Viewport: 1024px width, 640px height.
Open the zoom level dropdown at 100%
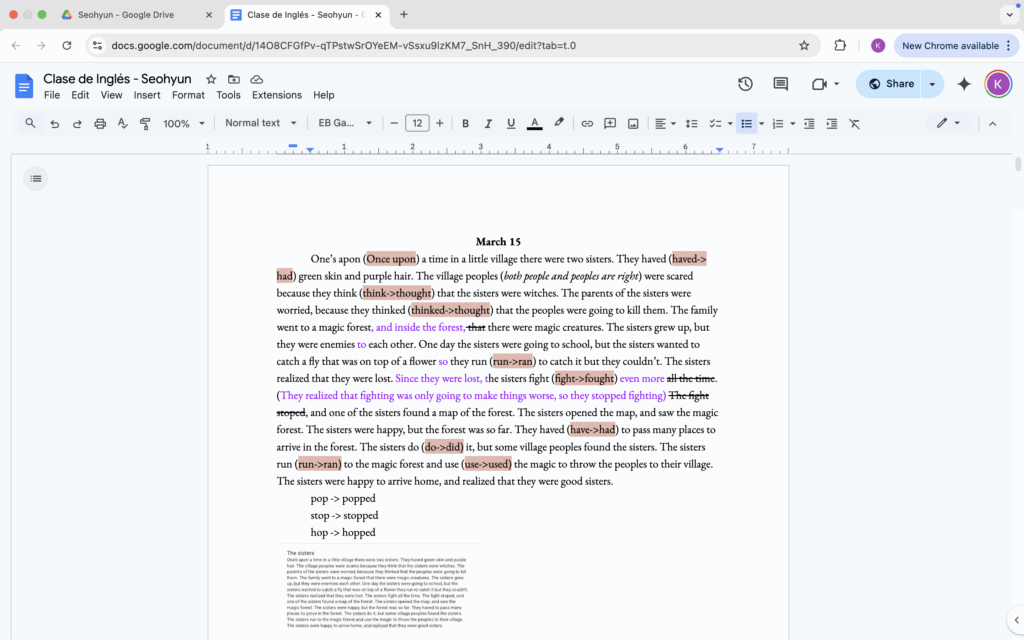click(x=184, y=123)
